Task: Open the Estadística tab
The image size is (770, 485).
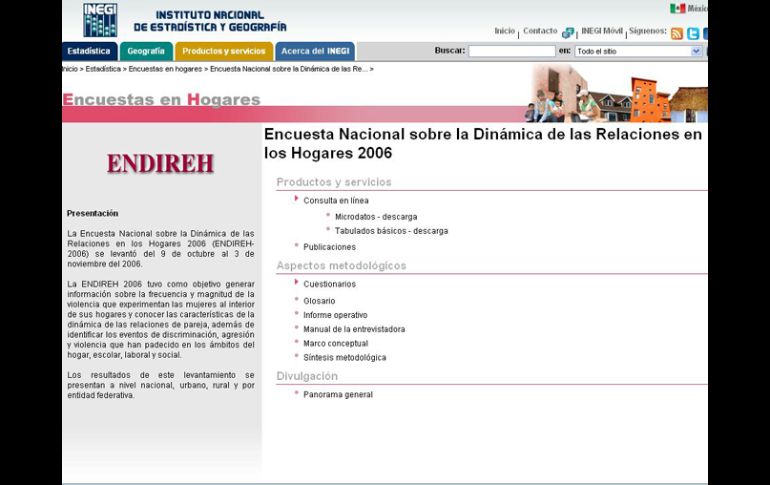Action: click(90, 51)
